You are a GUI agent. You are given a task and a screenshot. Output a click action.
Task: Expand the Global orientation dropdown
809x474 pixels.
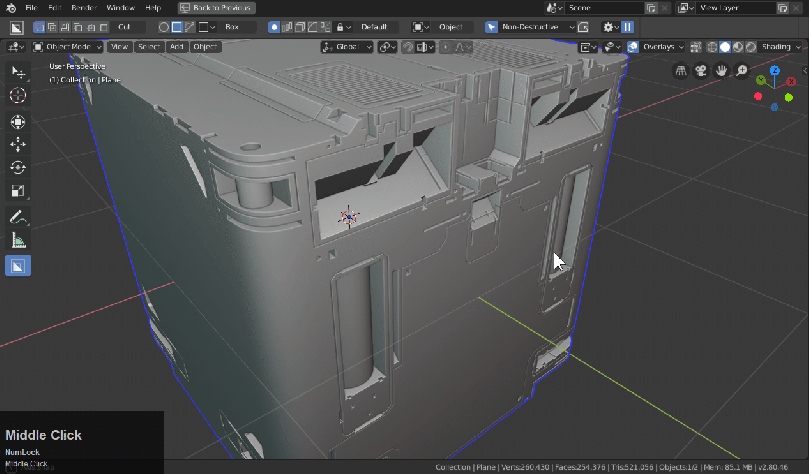coord(347,47)
